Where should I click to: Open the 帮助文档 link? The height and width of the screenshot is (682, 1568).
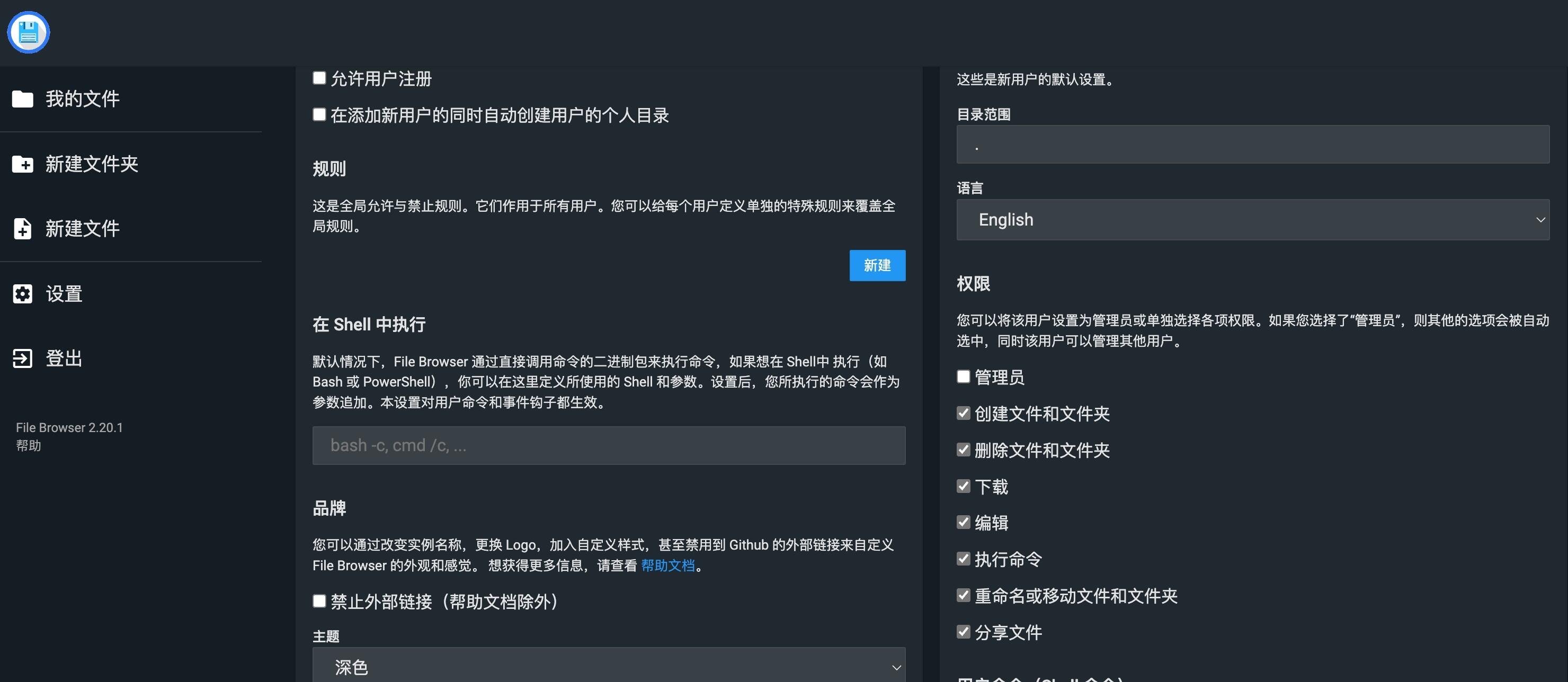669,566
